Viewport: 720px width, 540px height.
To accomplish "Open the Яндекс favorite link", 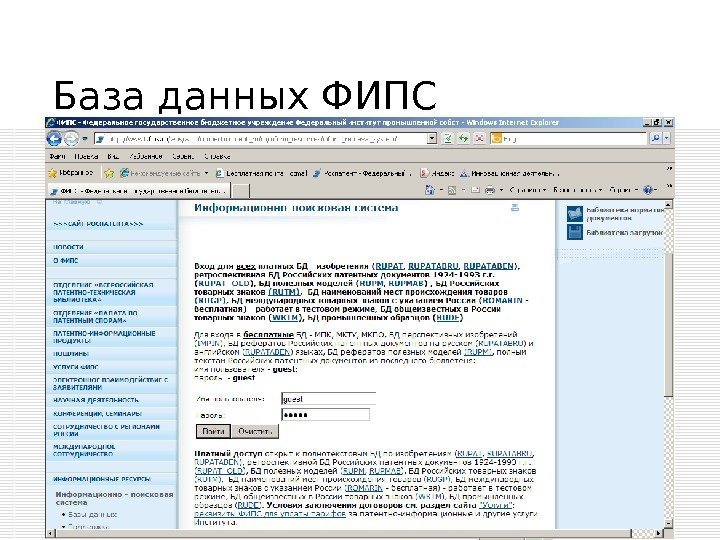I will pos(438,173).
